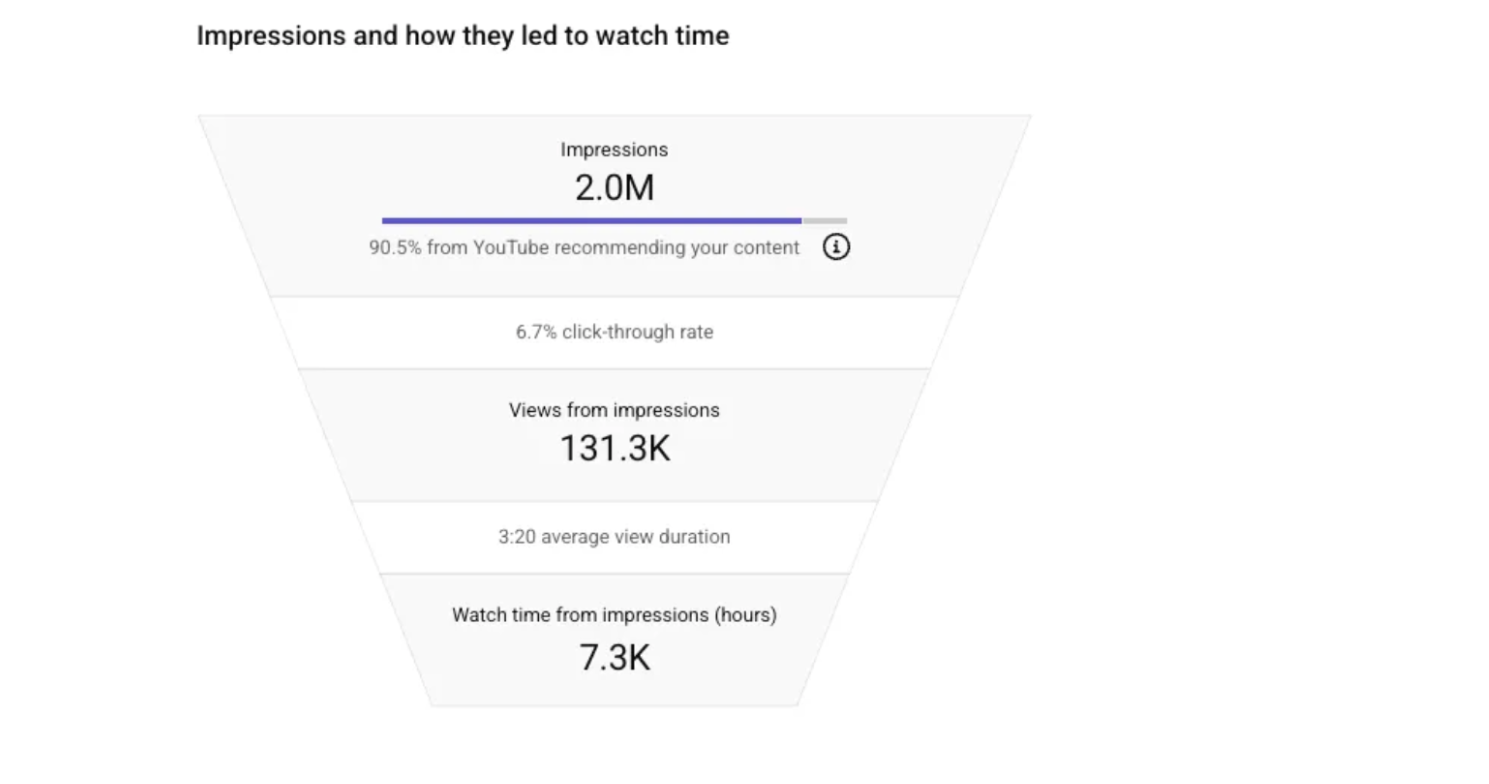Click the blue impressions progress bar
Image resolution: width=1489 pixels, height=784 pixels.
(591, 220)
